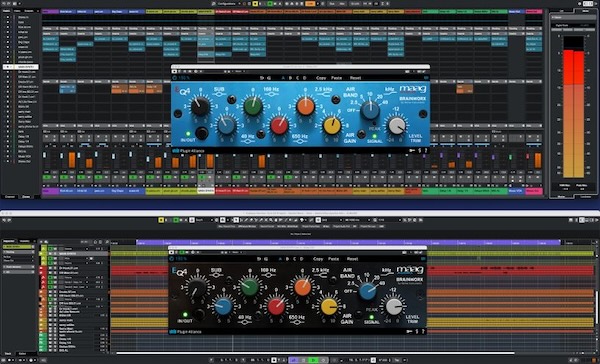Toggle the small button beside 40 Hz on blue EQ4
This screenshot has width=600, height=364.
[261, 134]
